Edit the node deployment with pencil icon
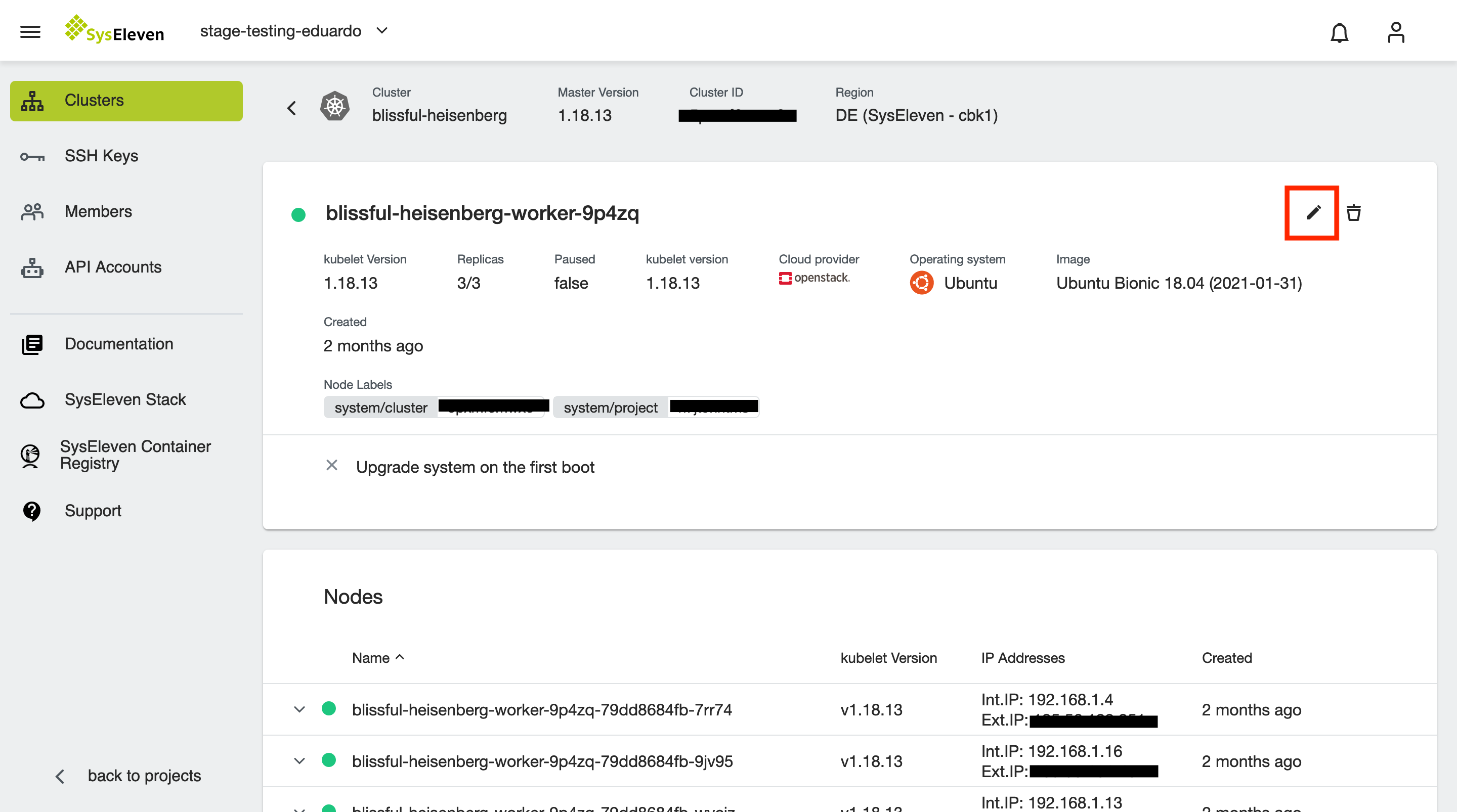This screenshot has height=812, width=1457. point(1313,213)
